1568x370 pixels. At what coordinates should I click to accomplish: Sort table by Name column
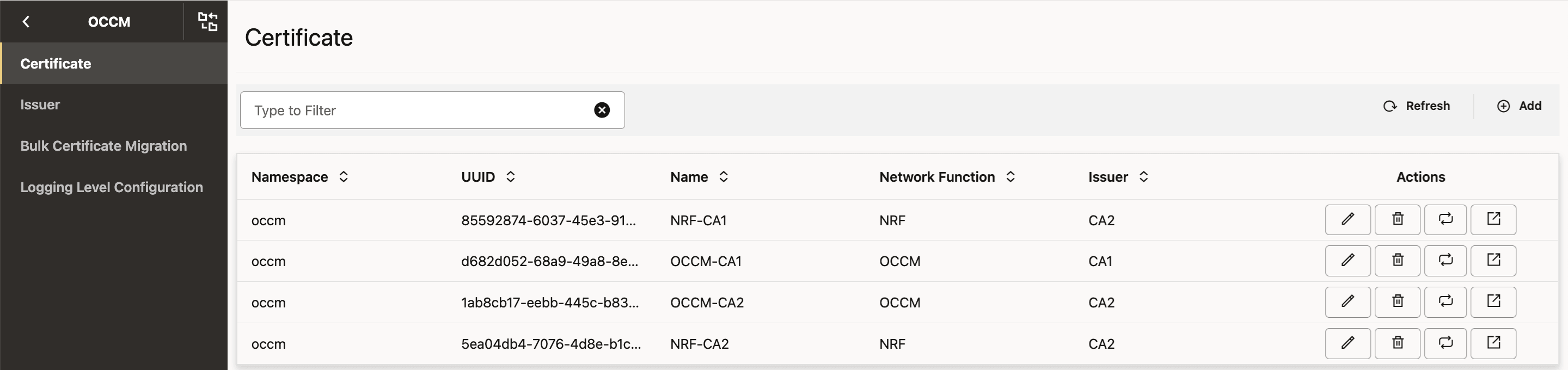point(723,176)
